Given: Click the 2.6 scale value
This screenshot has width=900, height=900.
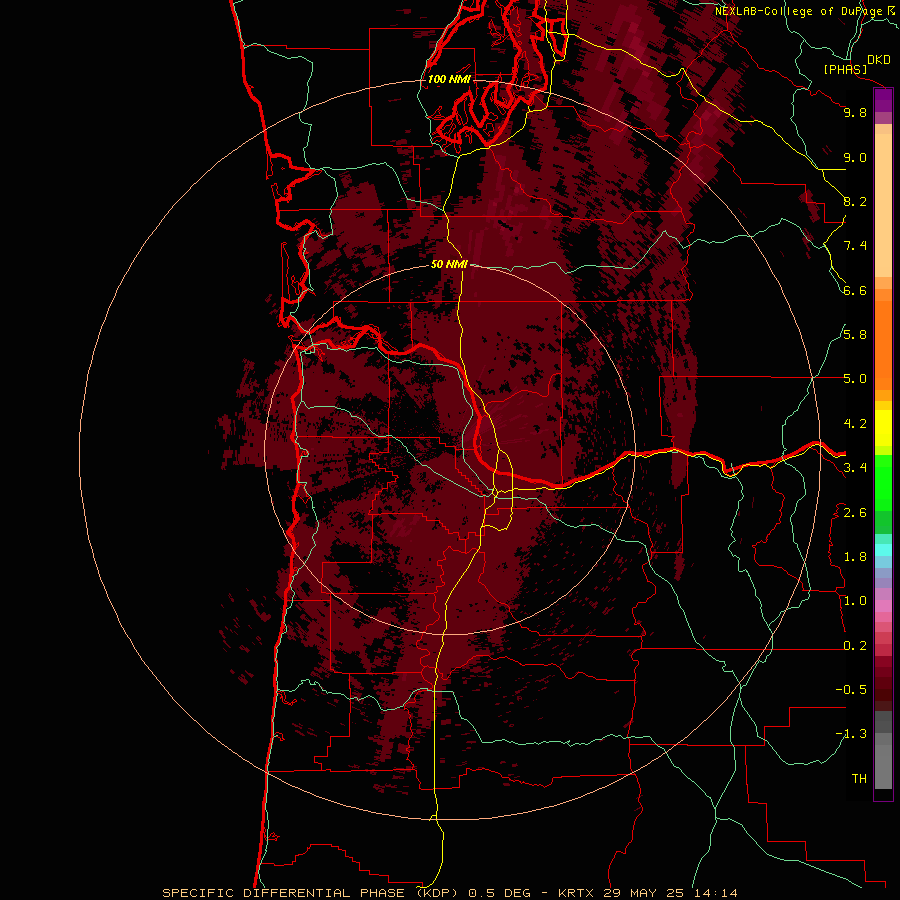Looking at the screenshot, I should coord(855,513).
